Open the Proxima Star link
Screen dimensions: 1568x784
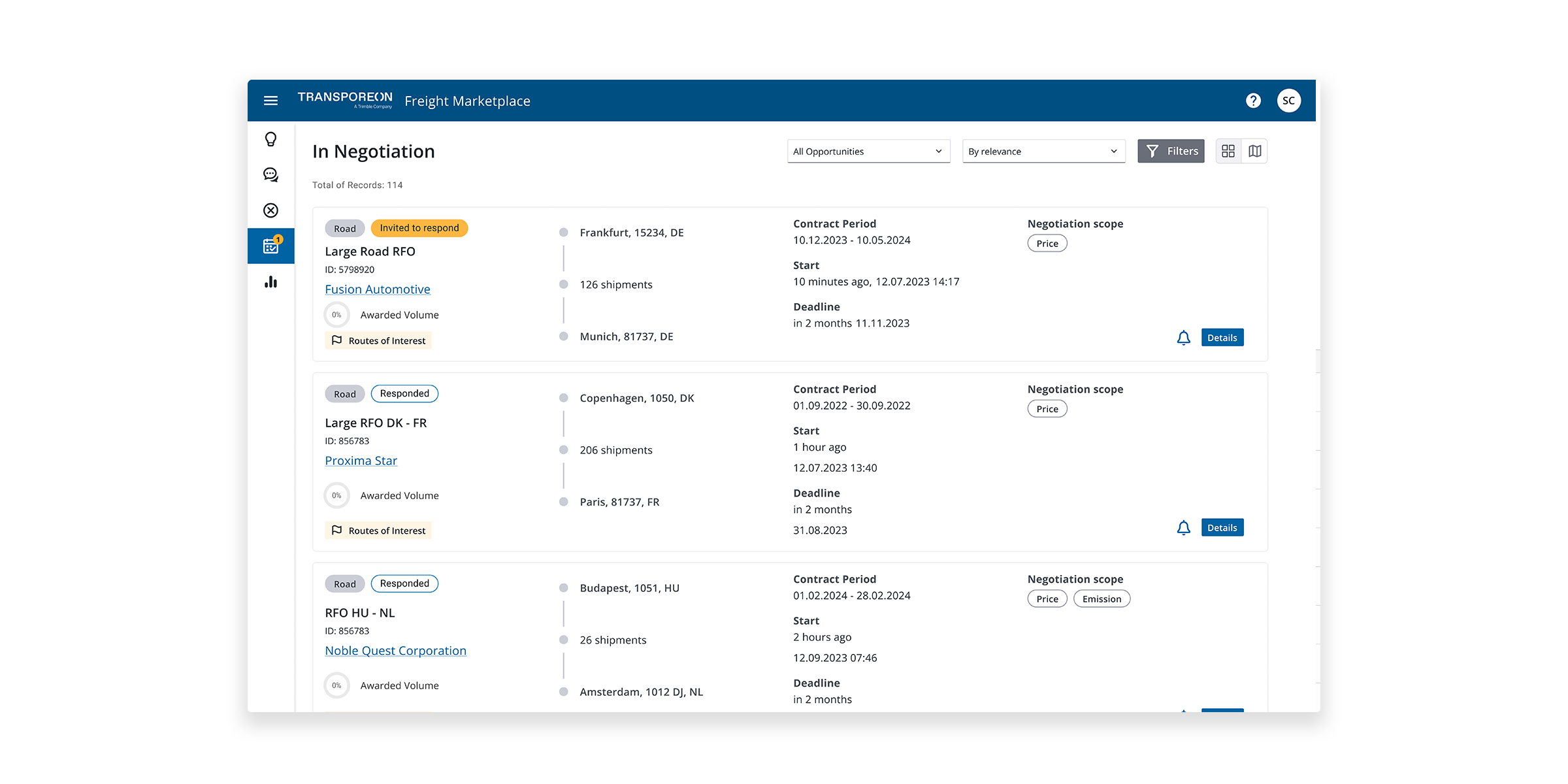pyautogui.click(x=361, y=461)
